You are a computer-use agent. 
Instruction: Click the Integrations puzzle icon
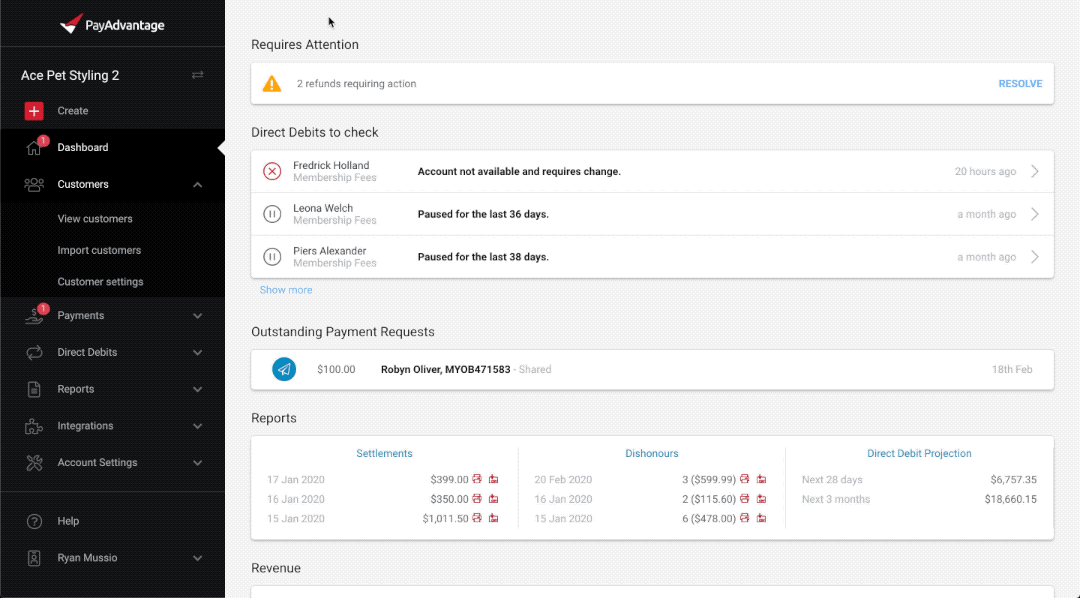[34, 426]
